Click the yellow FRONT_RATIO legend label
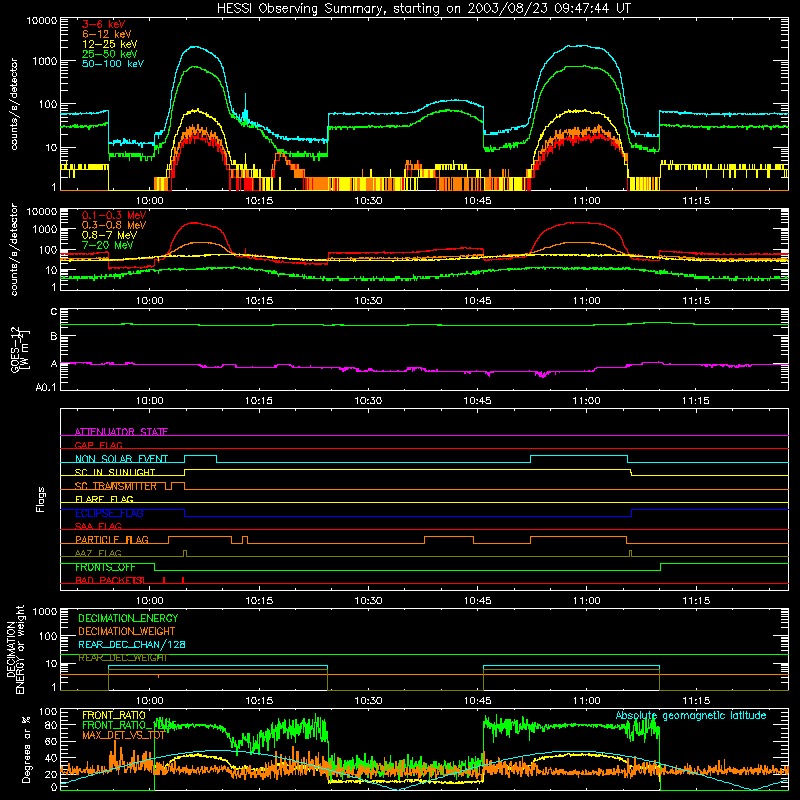 (x=114, y=715)
